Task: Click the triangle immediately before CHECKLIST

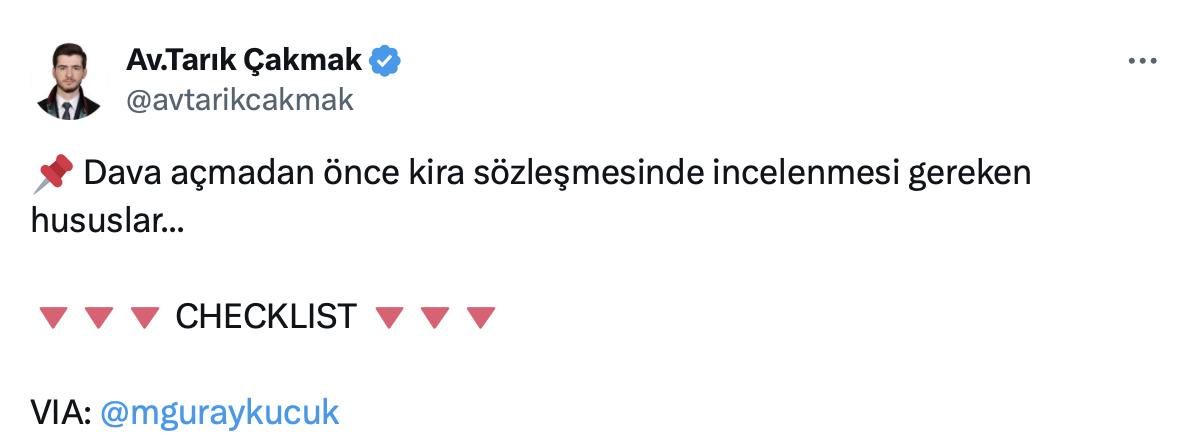Action: [144, 318]
